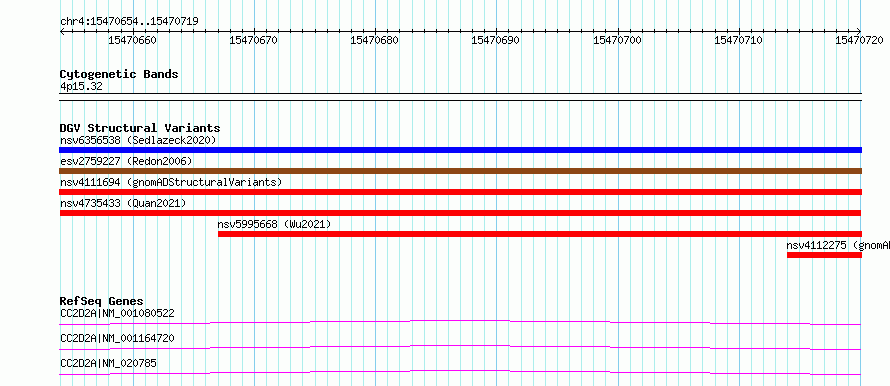Click the chr4:15470654..15470719 region label
Screen dimensions: 890x386
click(129, 21)
